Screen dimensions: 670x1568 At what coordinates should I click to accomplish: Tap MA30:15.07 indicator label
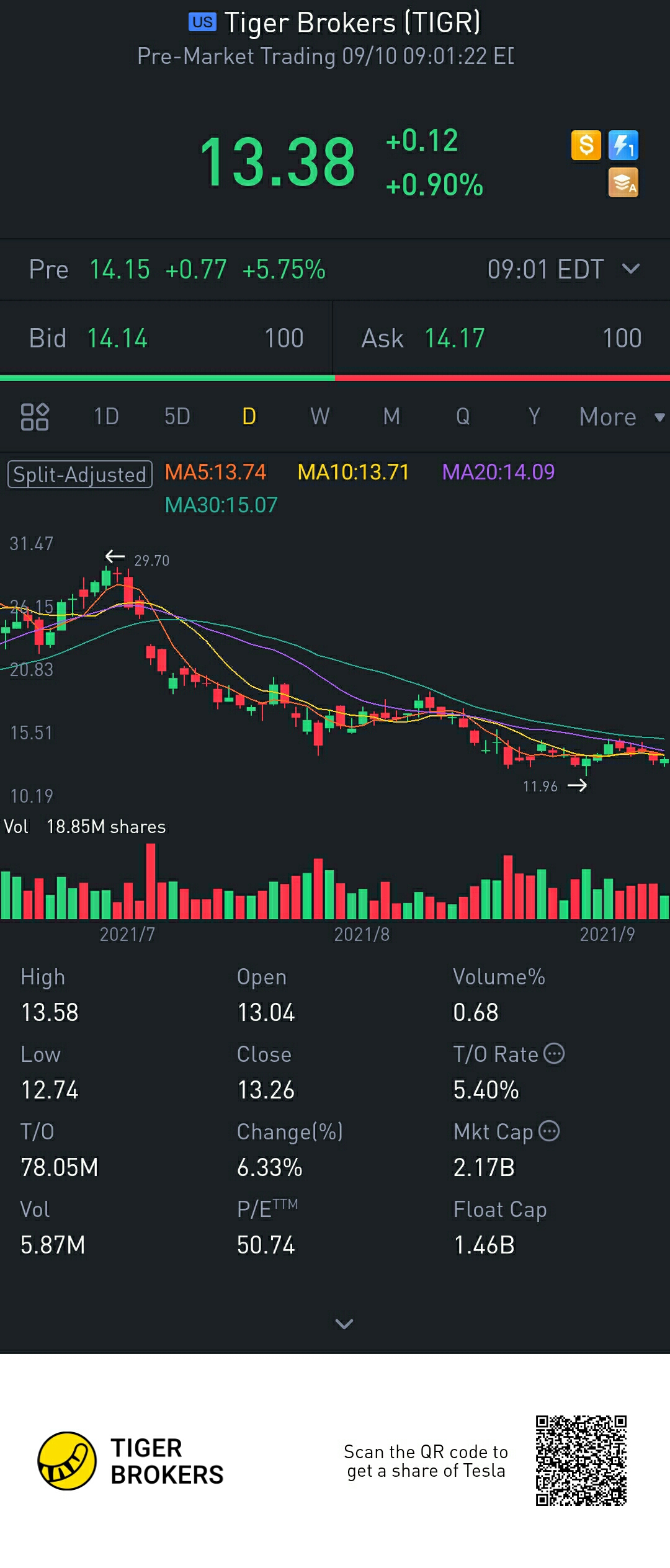(221, 505)
